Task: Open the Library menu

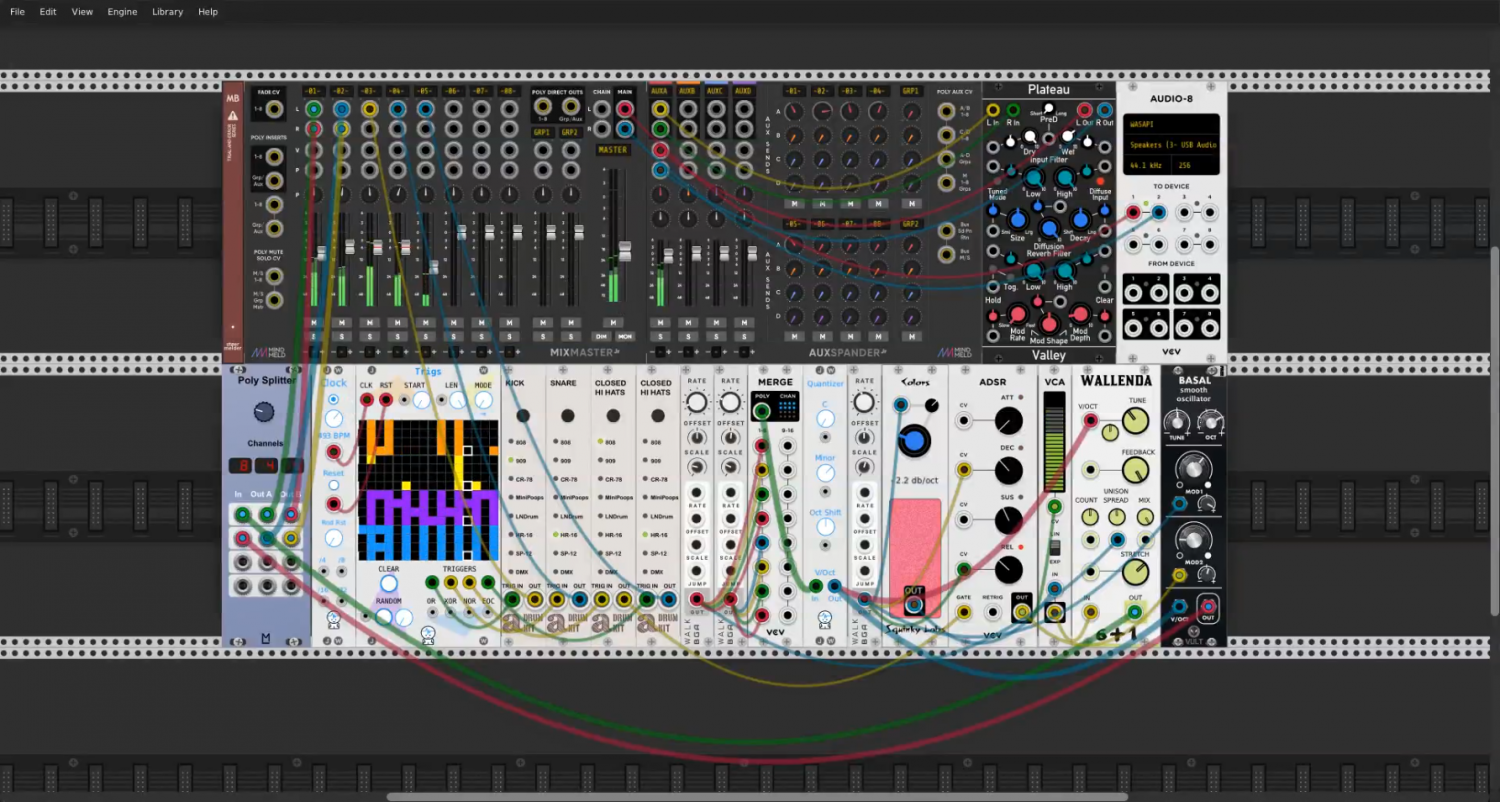Action: [x=167, y=12]
